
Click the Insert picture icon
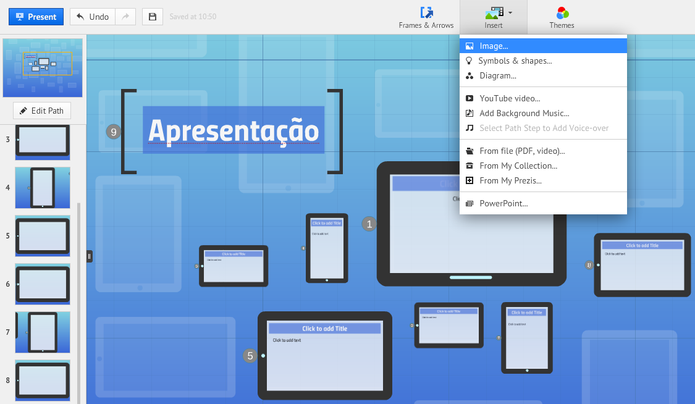[x=494, y=12]
